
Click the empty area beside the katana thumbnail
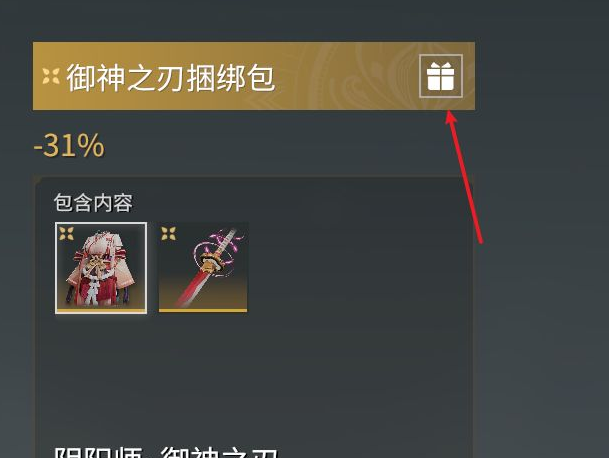click(357, 268)
